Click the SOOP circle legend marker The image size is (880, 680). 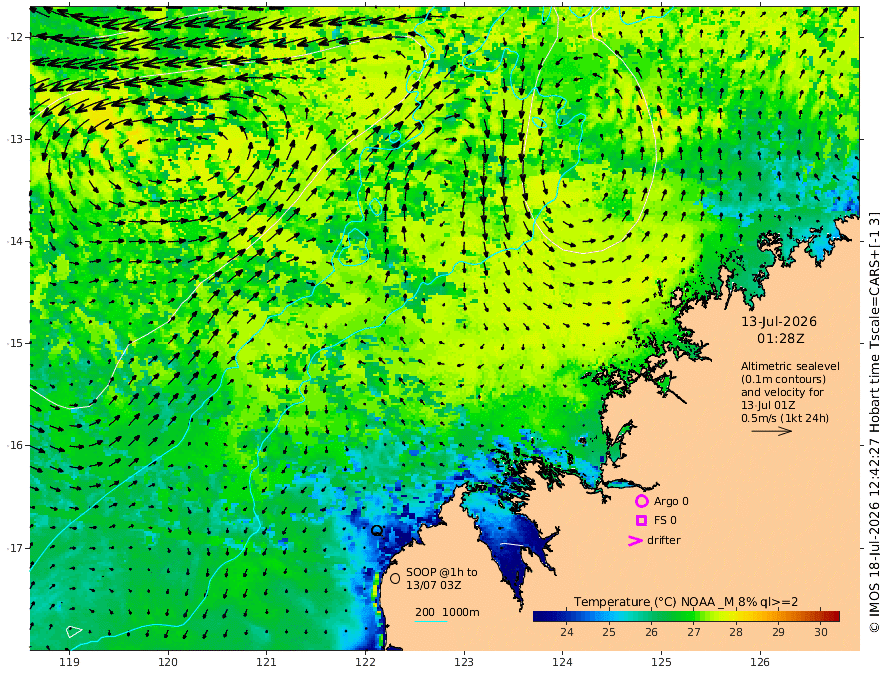tap(395, 578)
